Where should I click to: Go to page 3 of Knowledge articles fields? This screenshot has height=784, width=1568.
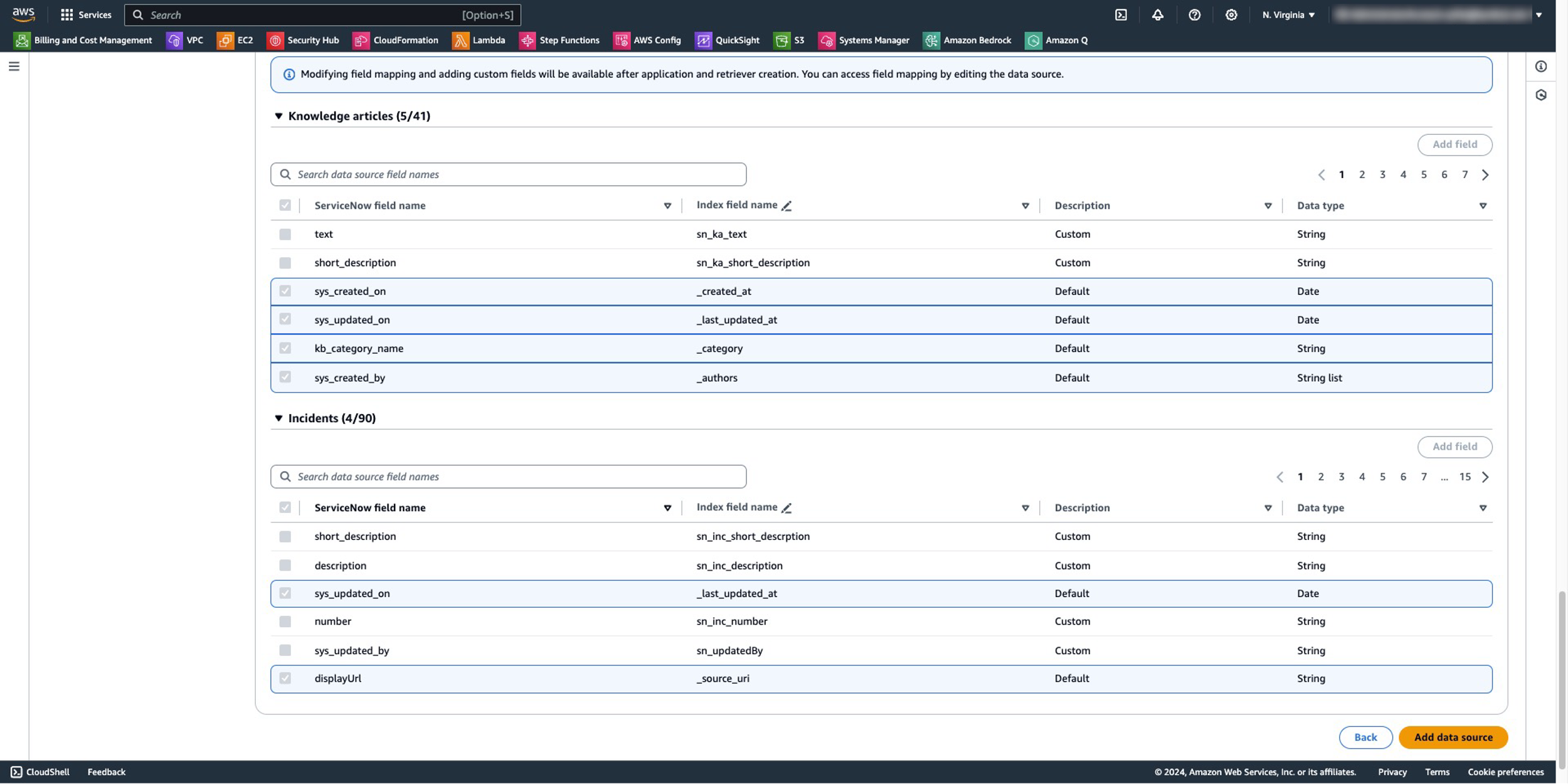(x=1382, y=174)
